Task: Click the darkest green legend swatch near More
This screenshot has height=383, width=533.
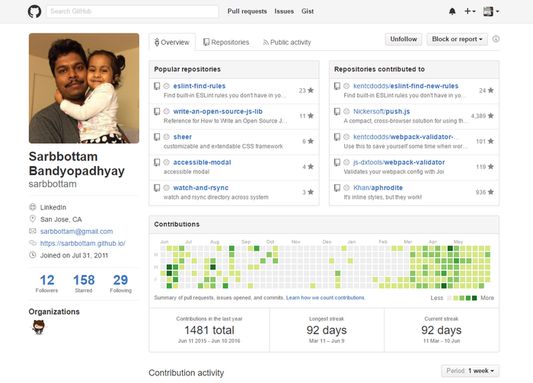Action: (475, 298)
